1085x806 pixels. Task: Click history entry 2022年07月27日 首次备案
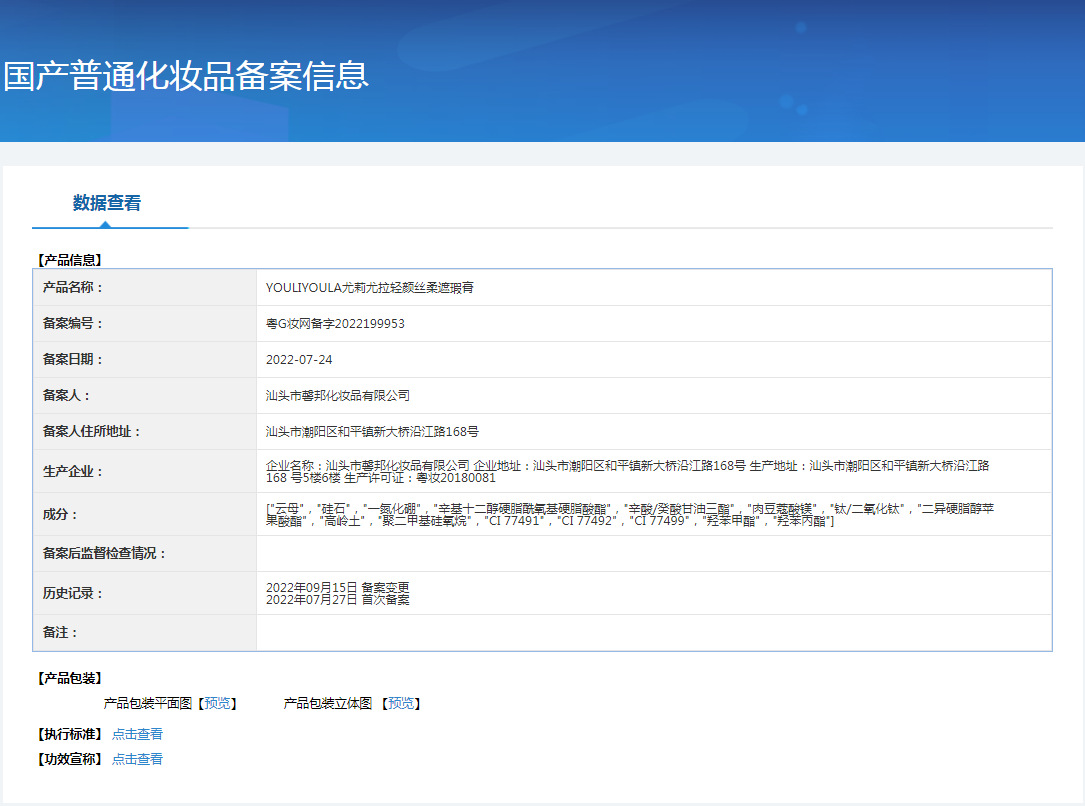pyautogui.click(x=338, y=600)
